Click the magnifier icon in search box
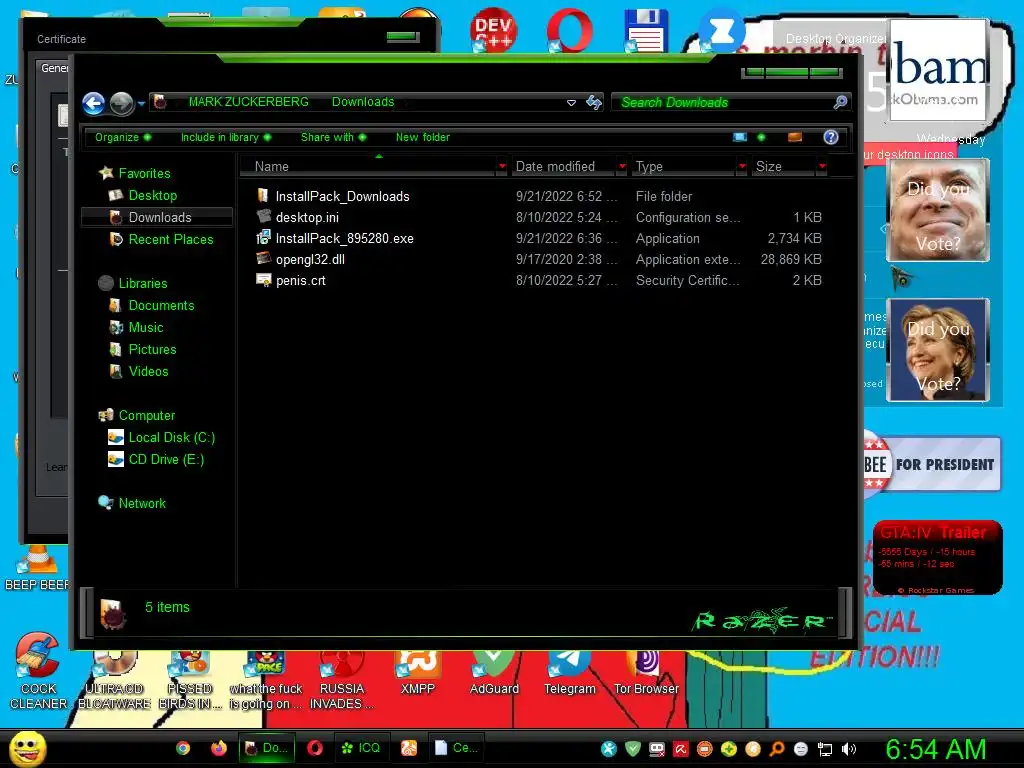 click(840, 103)
